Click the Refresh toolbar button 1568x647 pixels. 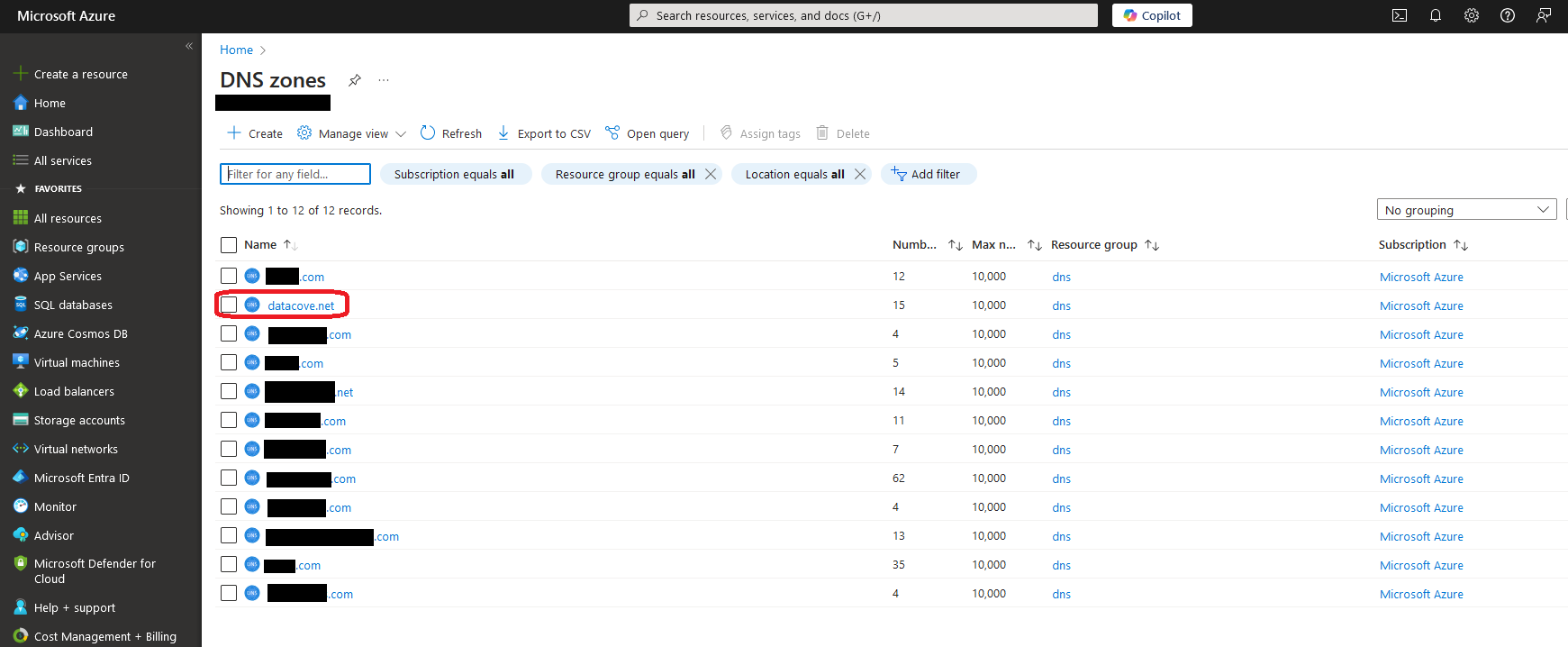coord(451,133)
